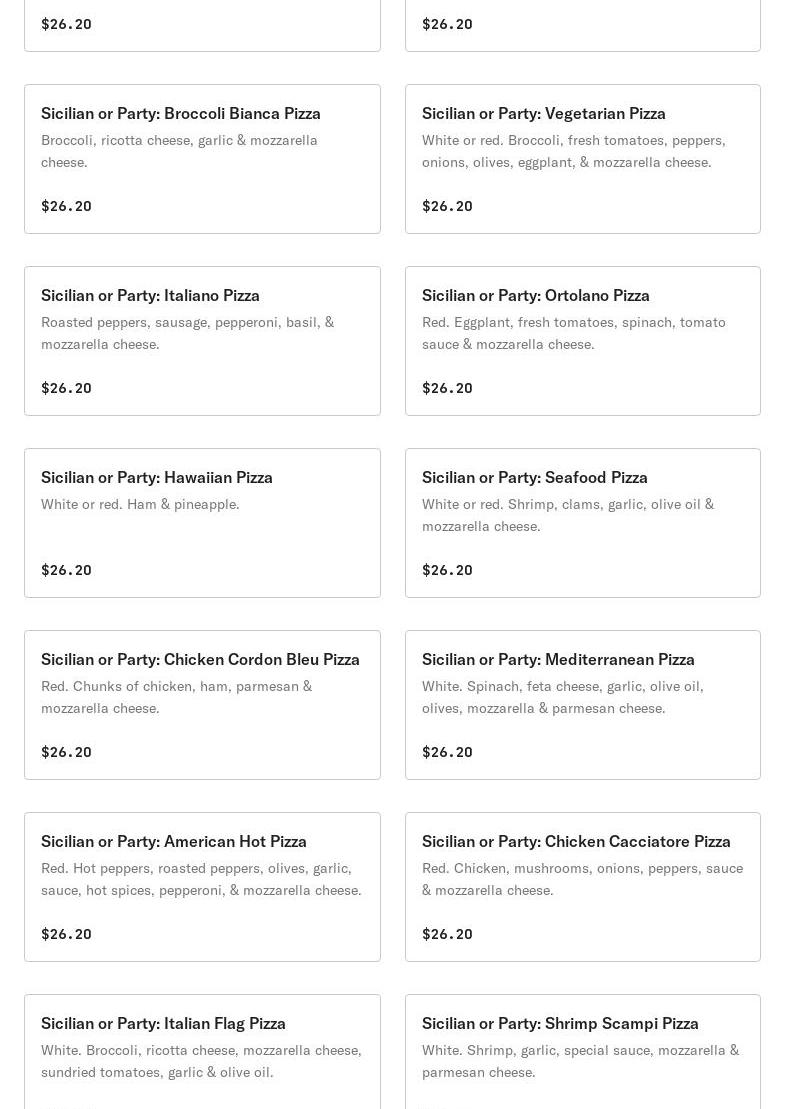
Task: Click the Broccoli Bianca Pizza description
Action: coord(179,151)
